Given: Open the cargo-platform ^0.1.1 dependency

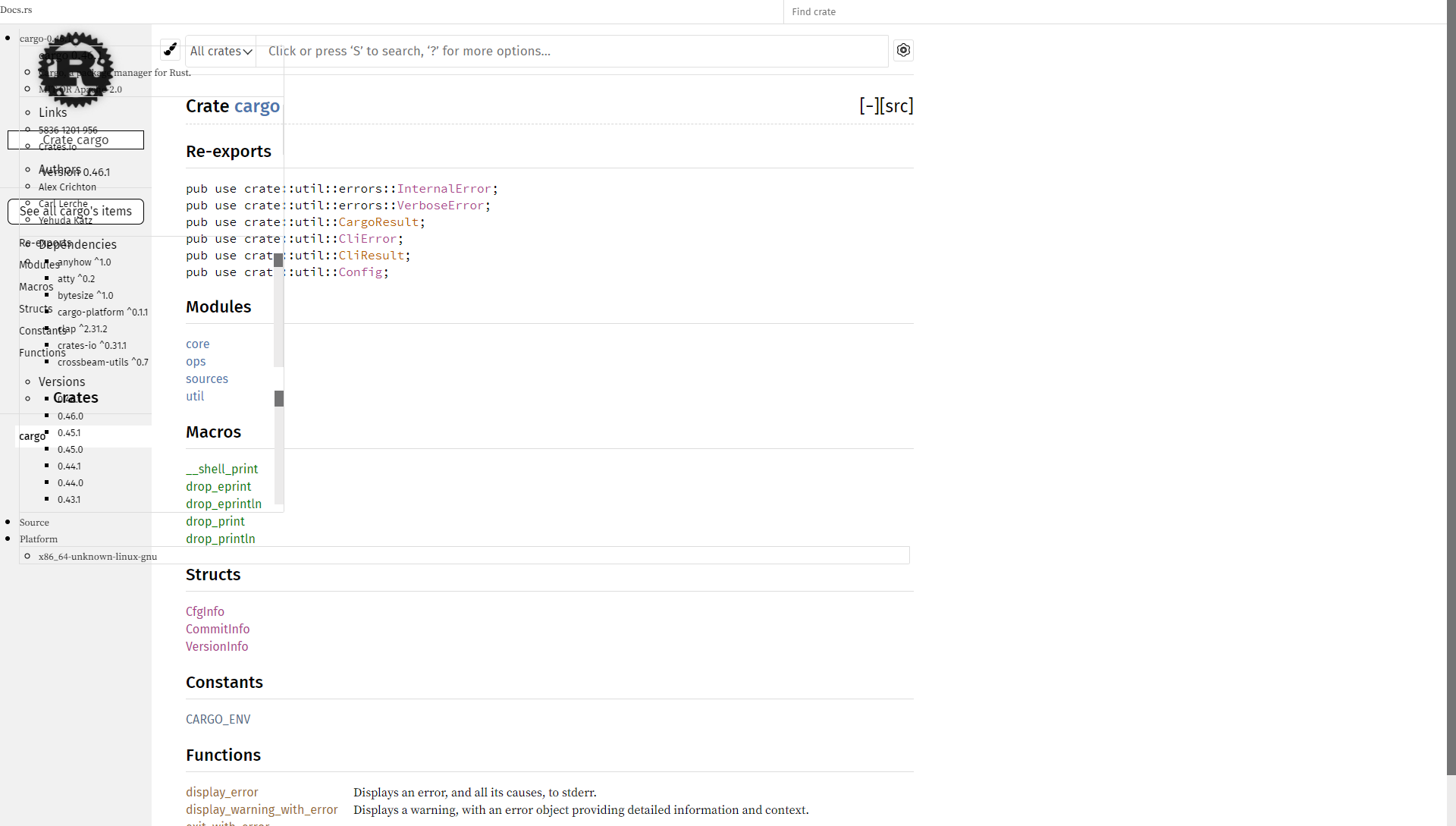Looking at the screenshot, I should click(102, 312).
